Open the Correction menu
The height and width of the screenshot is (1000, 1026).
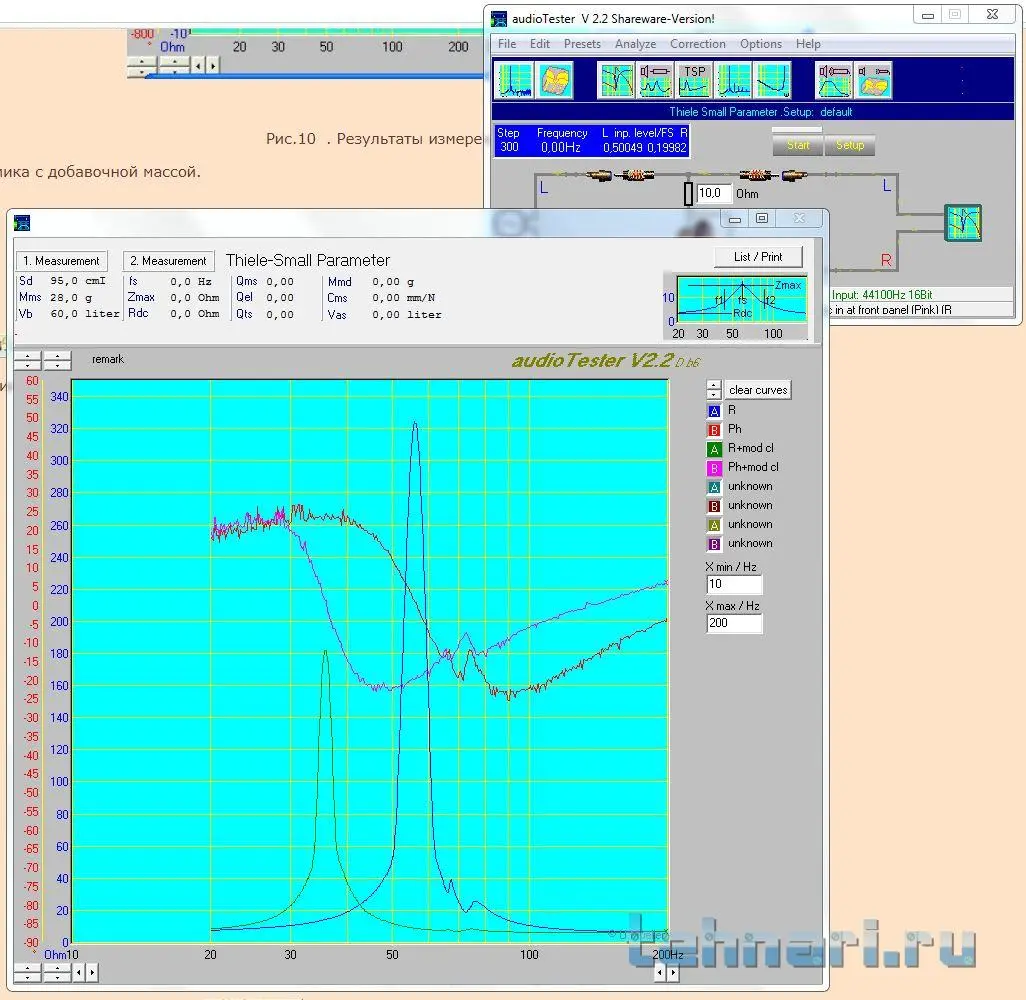click(697, 44)
